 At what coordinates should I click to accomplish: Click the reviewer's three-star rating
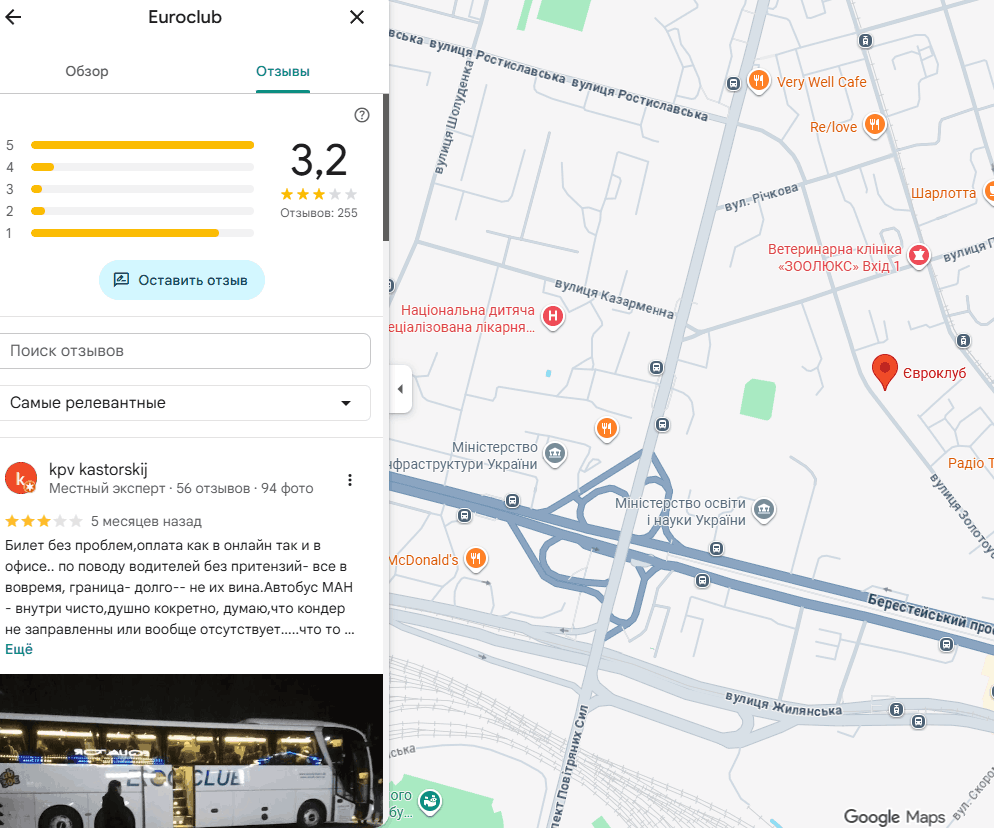coord(44,521)
